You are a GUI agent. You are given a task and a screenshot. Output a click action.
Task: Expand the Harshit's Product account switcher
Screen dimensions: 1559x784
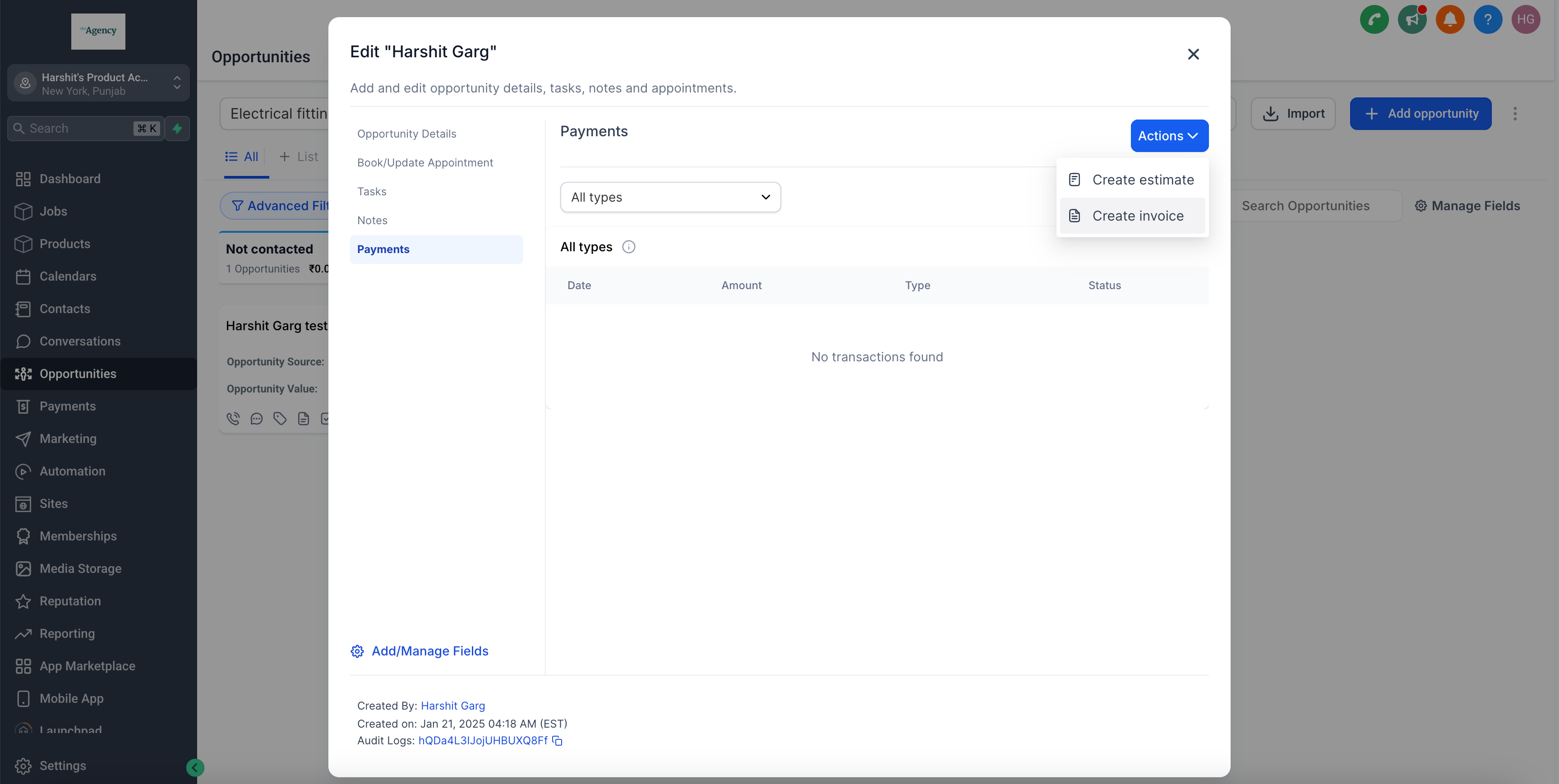click(98, 83)
